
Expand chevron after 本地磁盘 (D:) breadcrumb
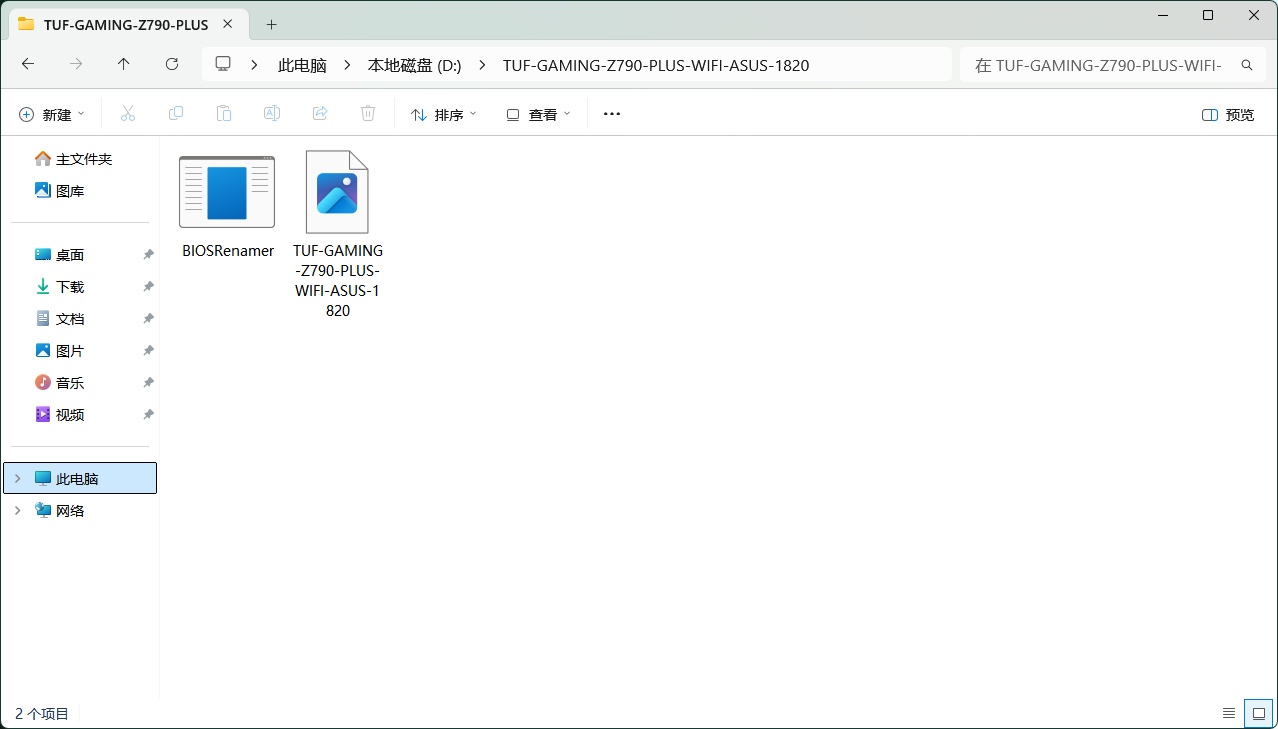pyautogui.click(x=482, y=65)
